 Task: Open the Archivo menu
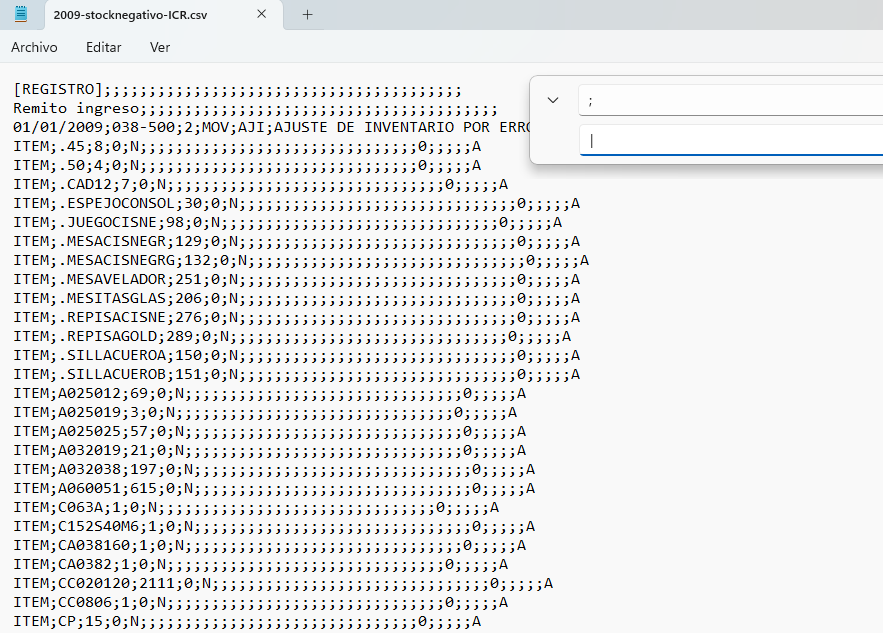click(34, 47)
